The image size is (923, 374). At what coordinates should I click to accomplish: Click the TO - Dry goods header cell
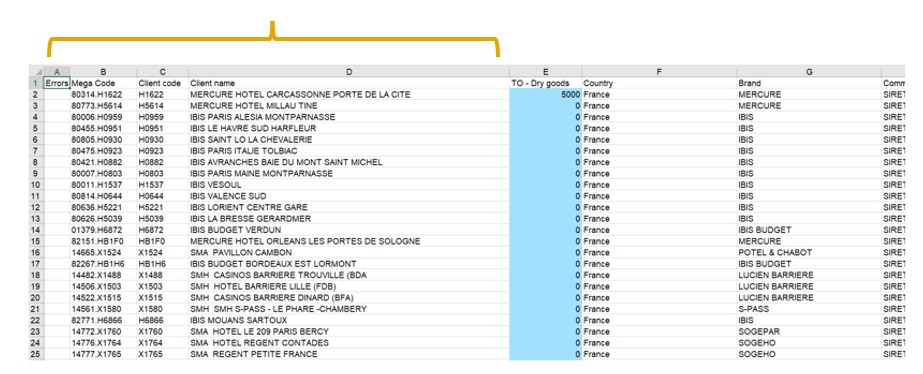pos(546,83)
